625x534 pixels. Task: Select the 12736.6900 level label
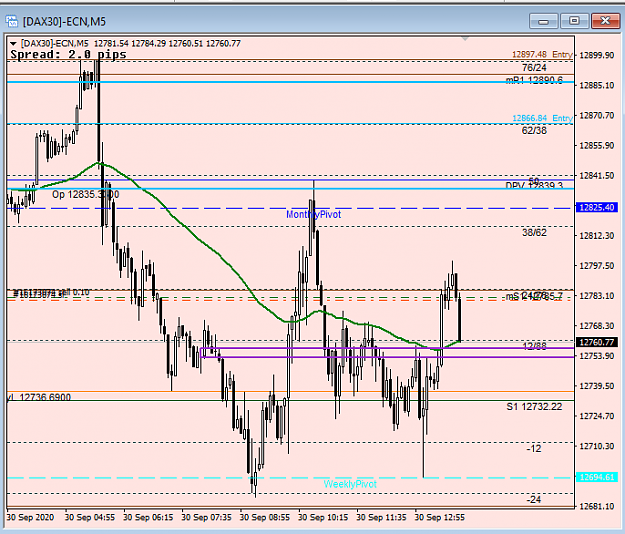[x=39, y=397]
